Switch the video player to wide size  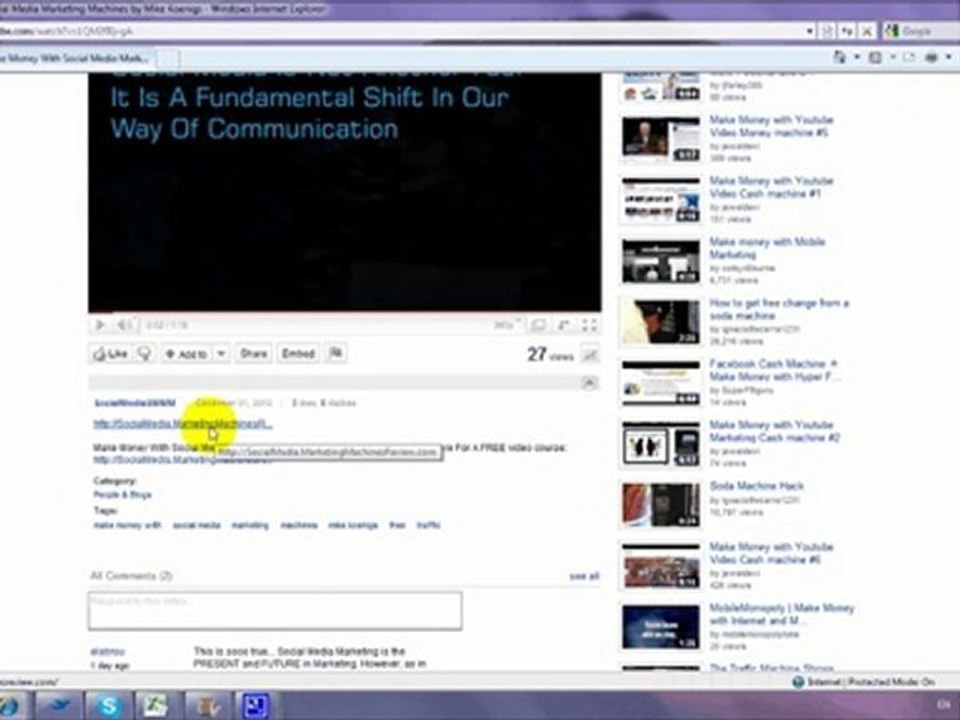pos(538,325)
